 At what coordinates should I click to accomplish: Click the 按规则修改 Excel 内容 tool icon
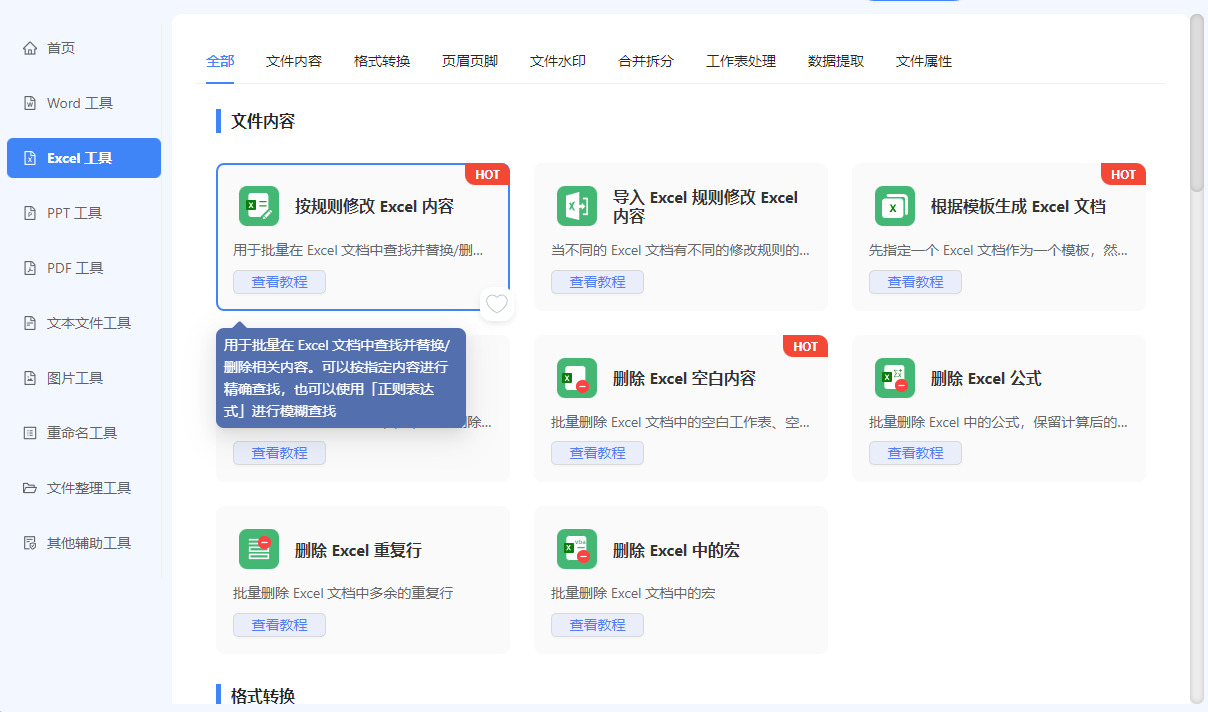(259, 206)
